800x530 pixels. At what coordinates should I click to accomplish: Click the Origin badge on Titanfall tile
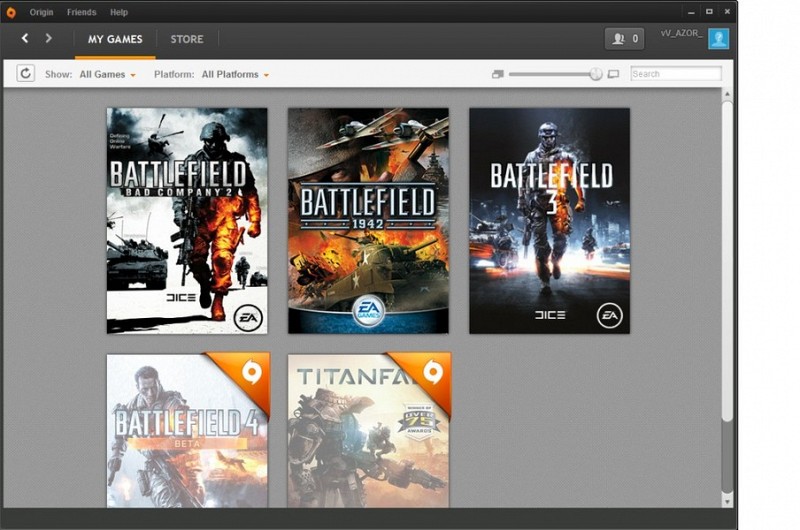(433, 372)
